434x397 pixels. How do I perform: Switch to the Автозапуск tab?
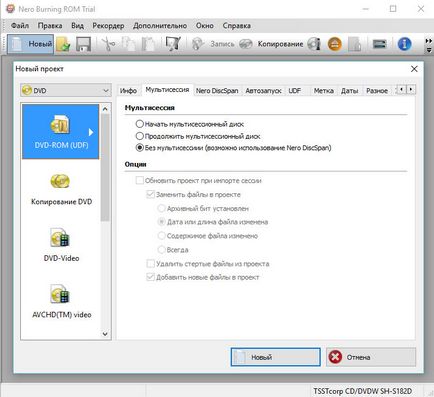coord(263,91)
